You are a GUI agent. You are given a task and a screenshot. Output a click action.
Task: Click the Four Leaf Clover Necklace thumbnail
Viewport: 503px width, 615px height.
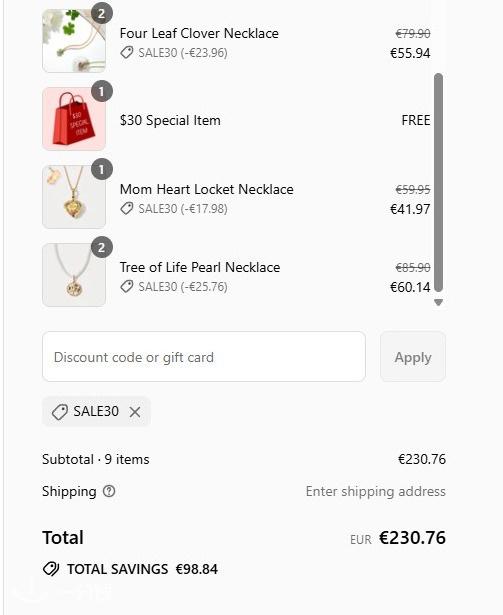click(x=74, y=41)
